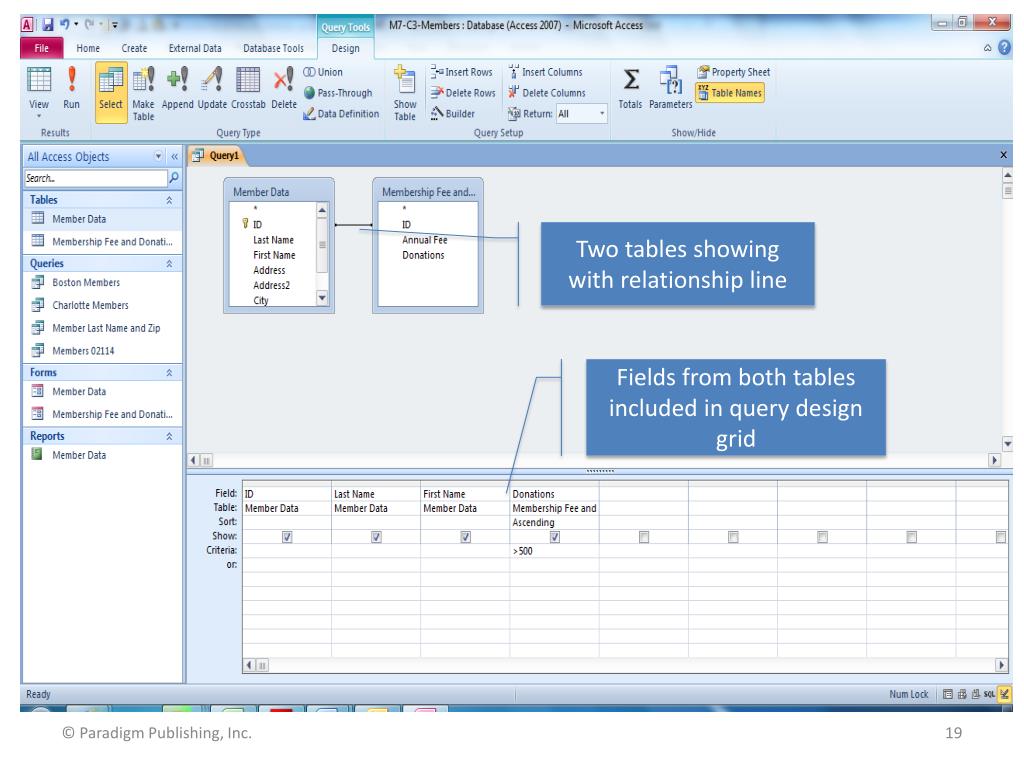Click the navigation pane Search box
Viewport: 1024px width, 768px height.
[x=95, y=178]
